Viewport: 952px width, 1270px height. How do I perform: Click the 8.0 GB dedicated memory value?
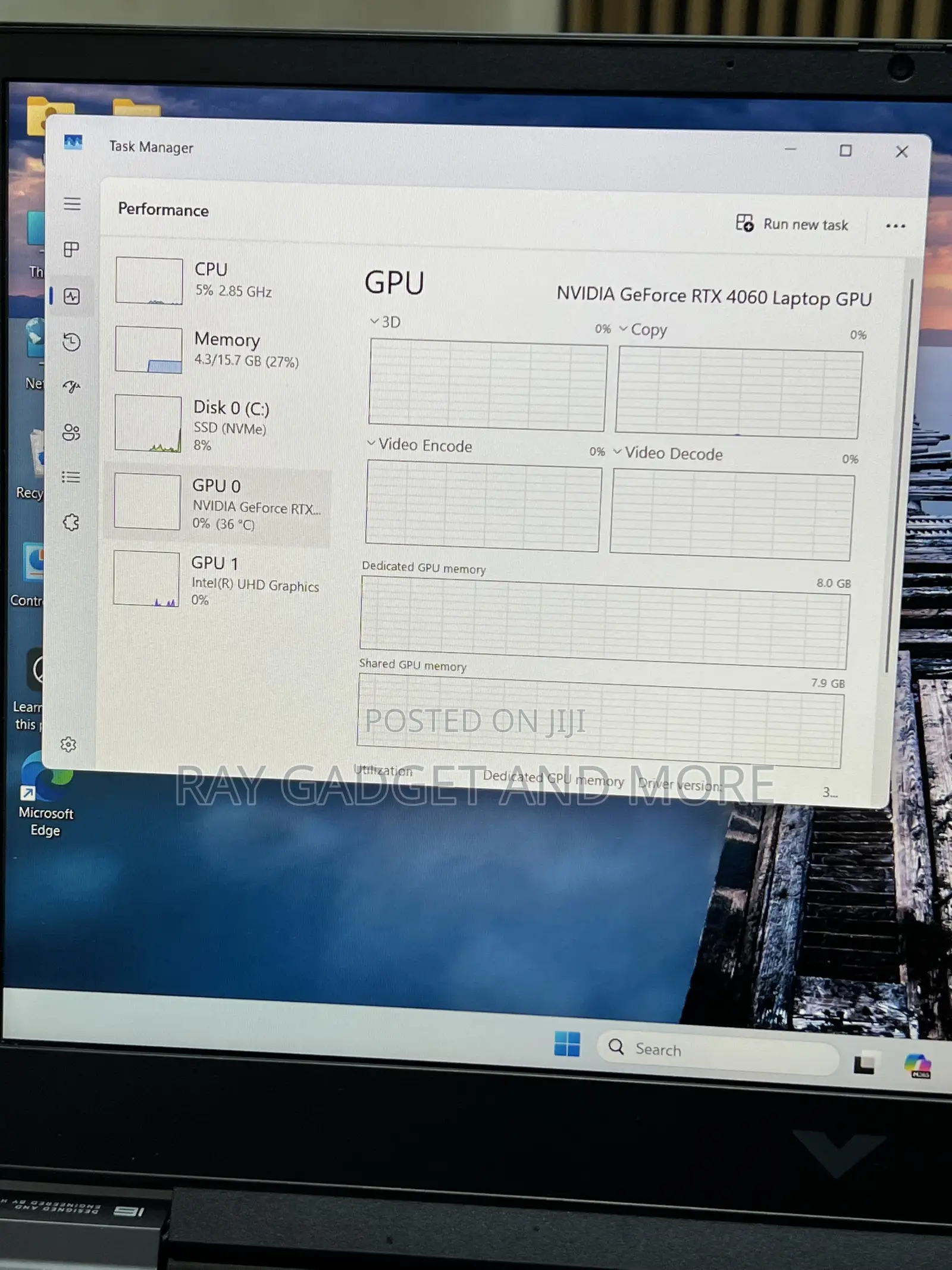[x=834, y=583]
